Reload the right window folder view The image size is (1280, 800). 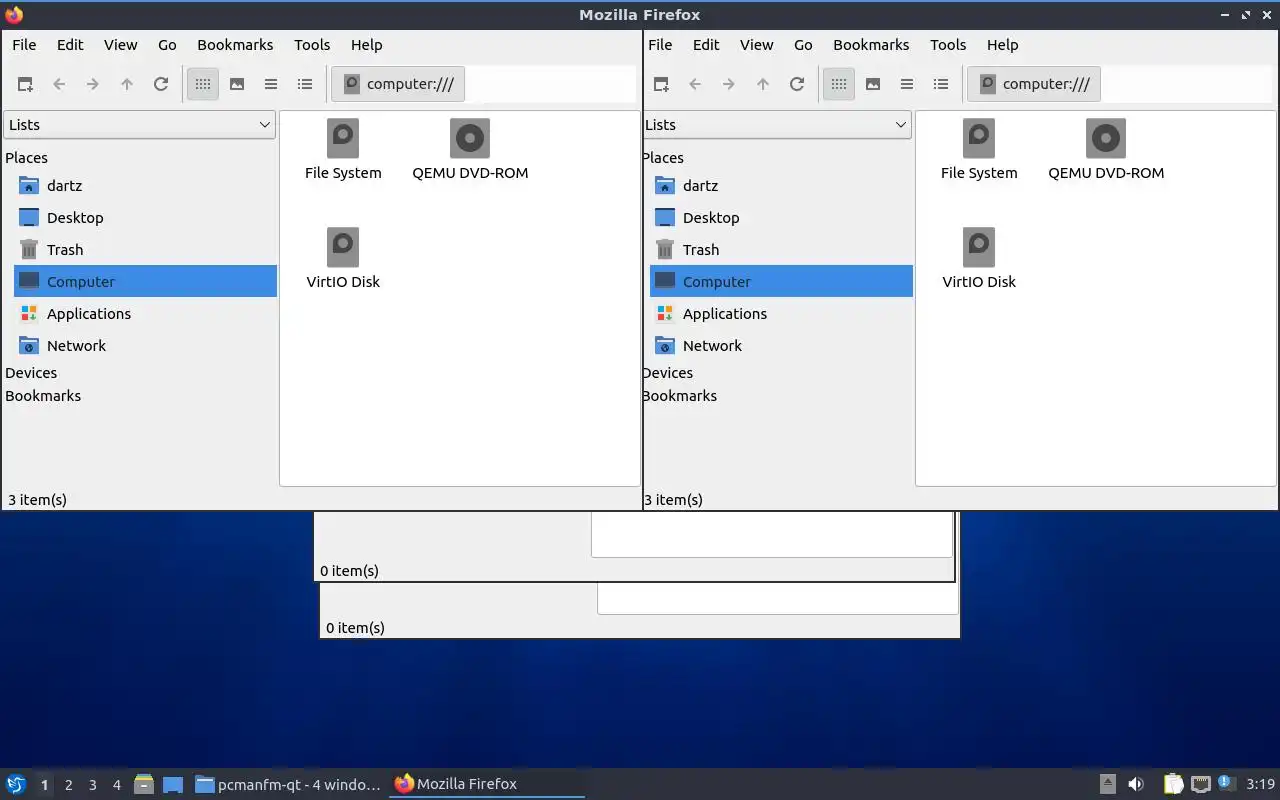pyautogui.click(x=797, y=84)
